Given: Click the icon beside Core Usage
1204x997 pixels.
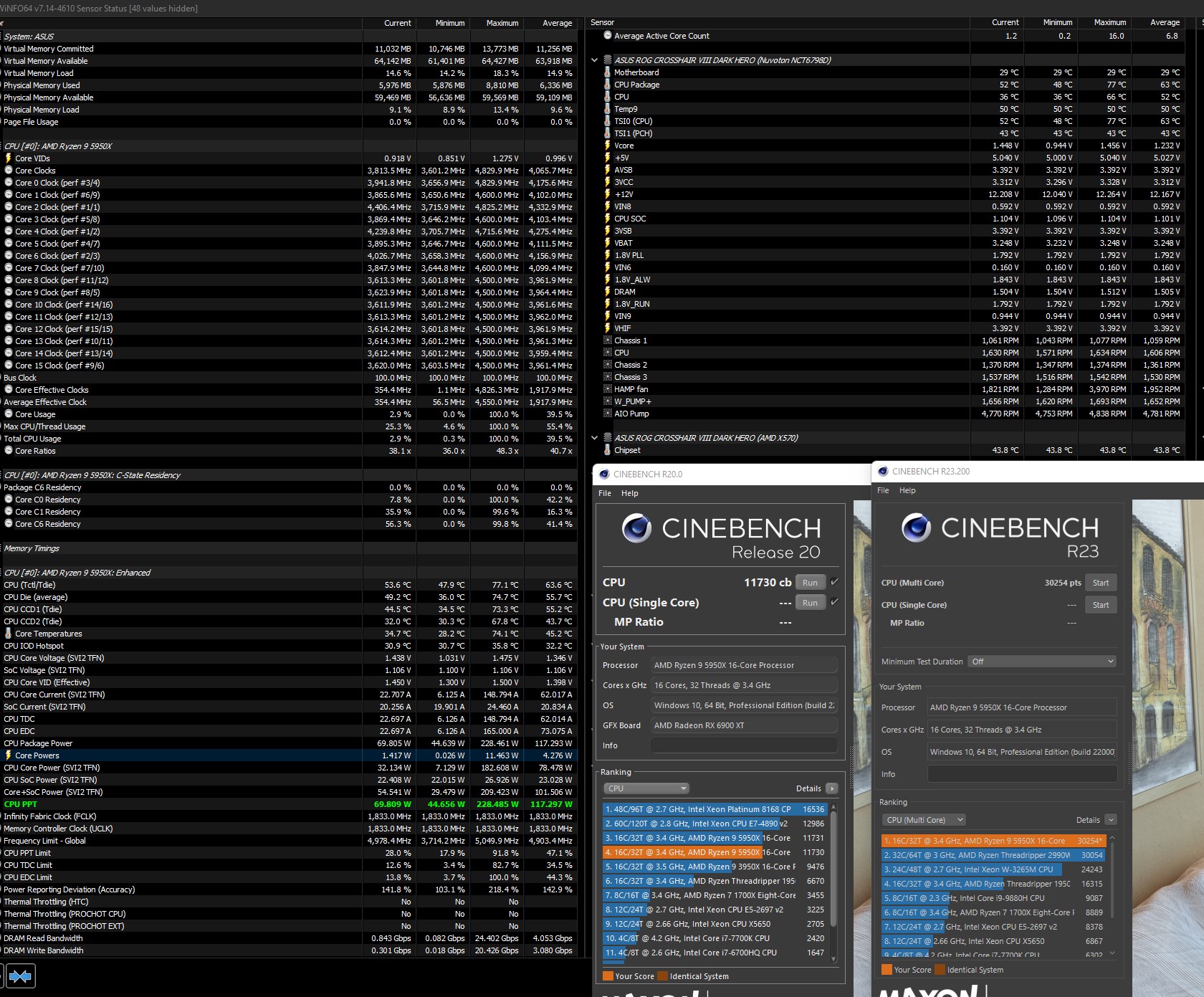Looking at the screenshot, I should tap(9, 414).
